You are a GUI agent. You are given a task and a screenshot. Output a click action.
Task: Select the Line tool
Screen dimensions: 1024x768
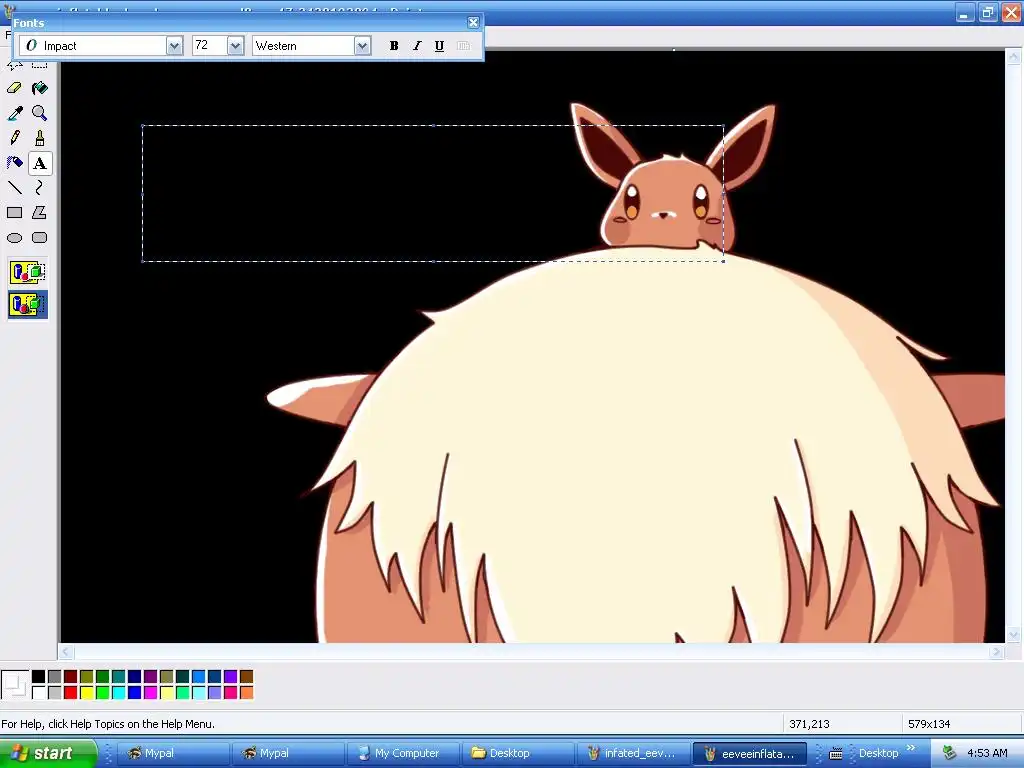14,188
